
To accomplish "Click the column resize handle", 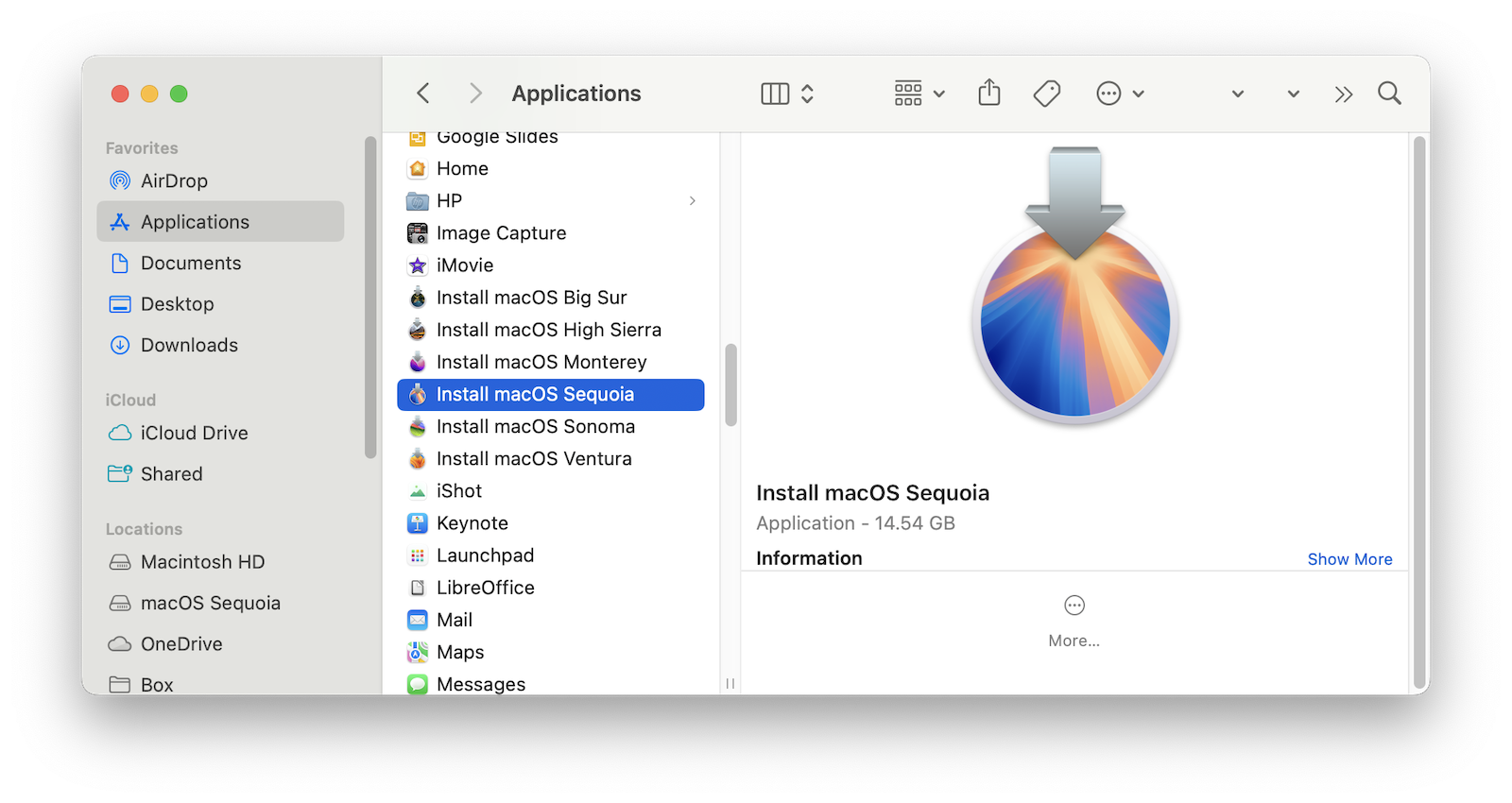I will [730, 683].
